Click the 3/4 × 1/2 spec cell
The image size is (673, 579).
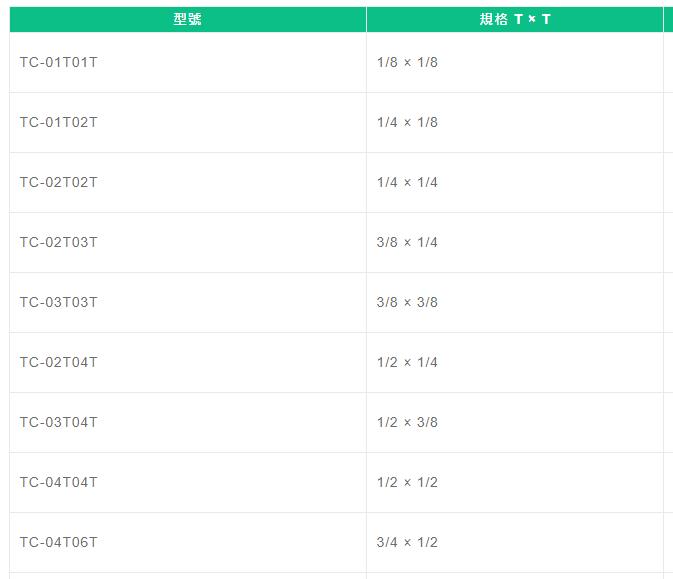coord(515,543)
